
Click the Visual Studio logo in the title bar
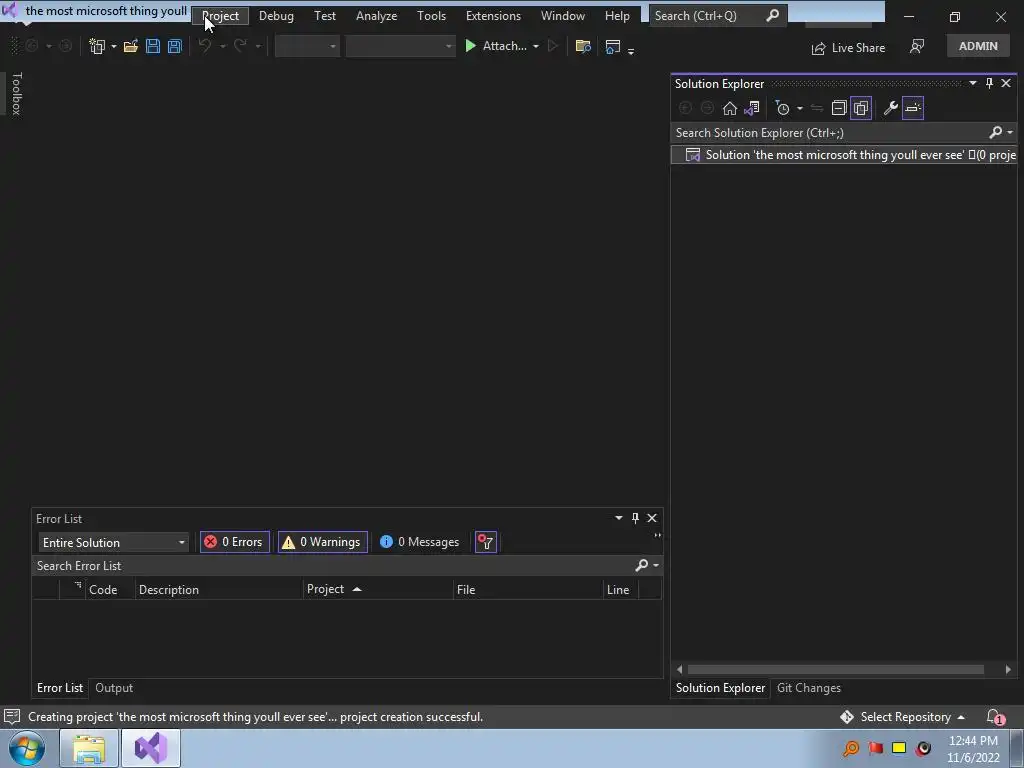tap(10, 10)
